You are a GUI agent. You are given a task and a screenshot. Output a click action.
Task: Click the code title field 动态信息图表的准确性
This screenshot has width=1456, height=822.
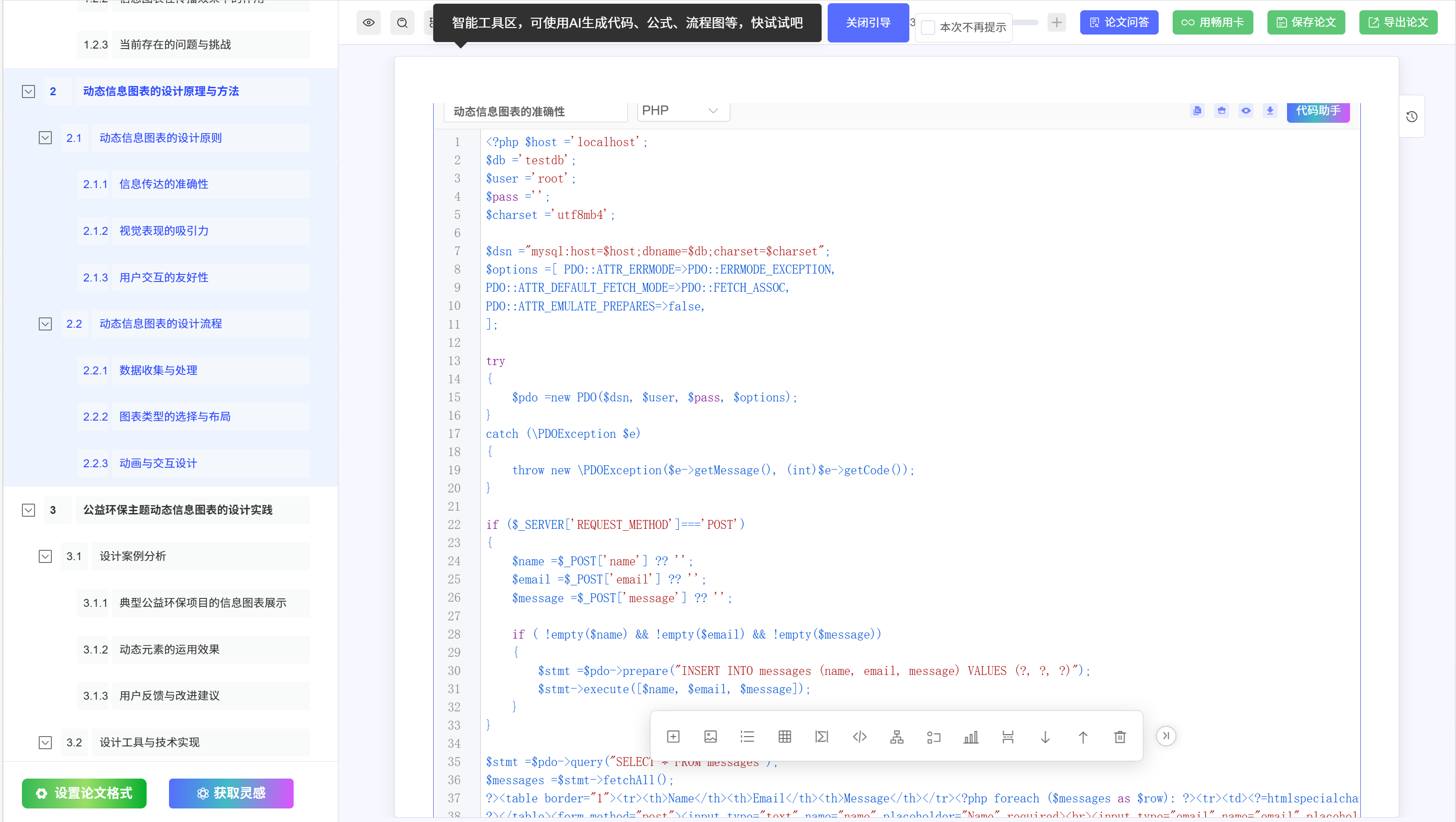pos(535,112)
